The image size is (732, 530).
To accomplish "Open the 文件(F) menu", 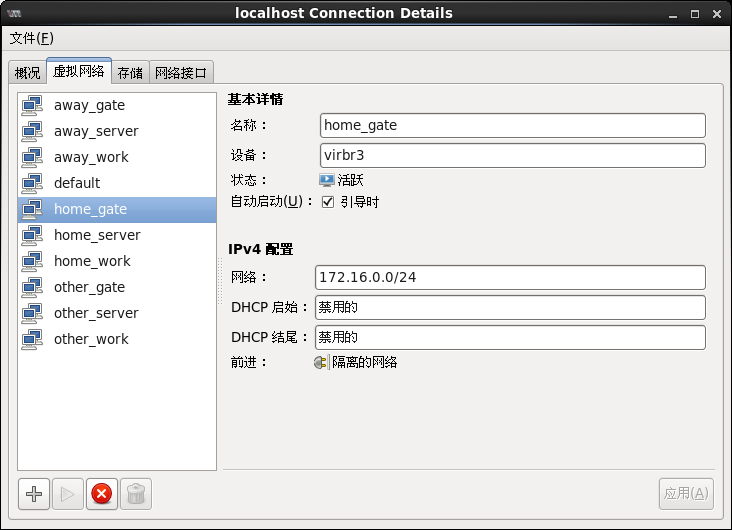I will coord(31,38).
